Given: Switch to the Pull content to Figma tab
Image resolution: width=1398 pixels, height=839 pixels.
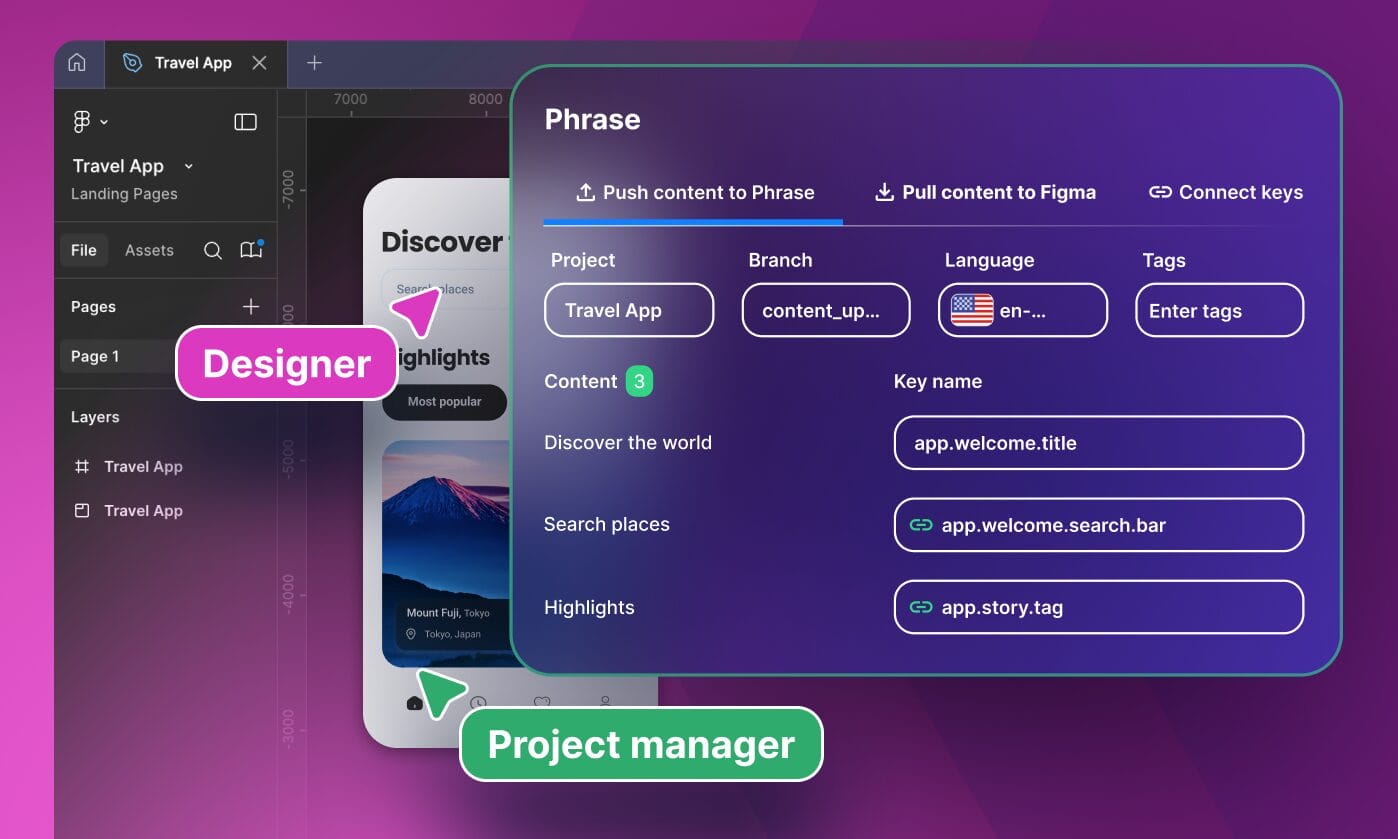Looking at the screenshot, I should tap(985, 192).
